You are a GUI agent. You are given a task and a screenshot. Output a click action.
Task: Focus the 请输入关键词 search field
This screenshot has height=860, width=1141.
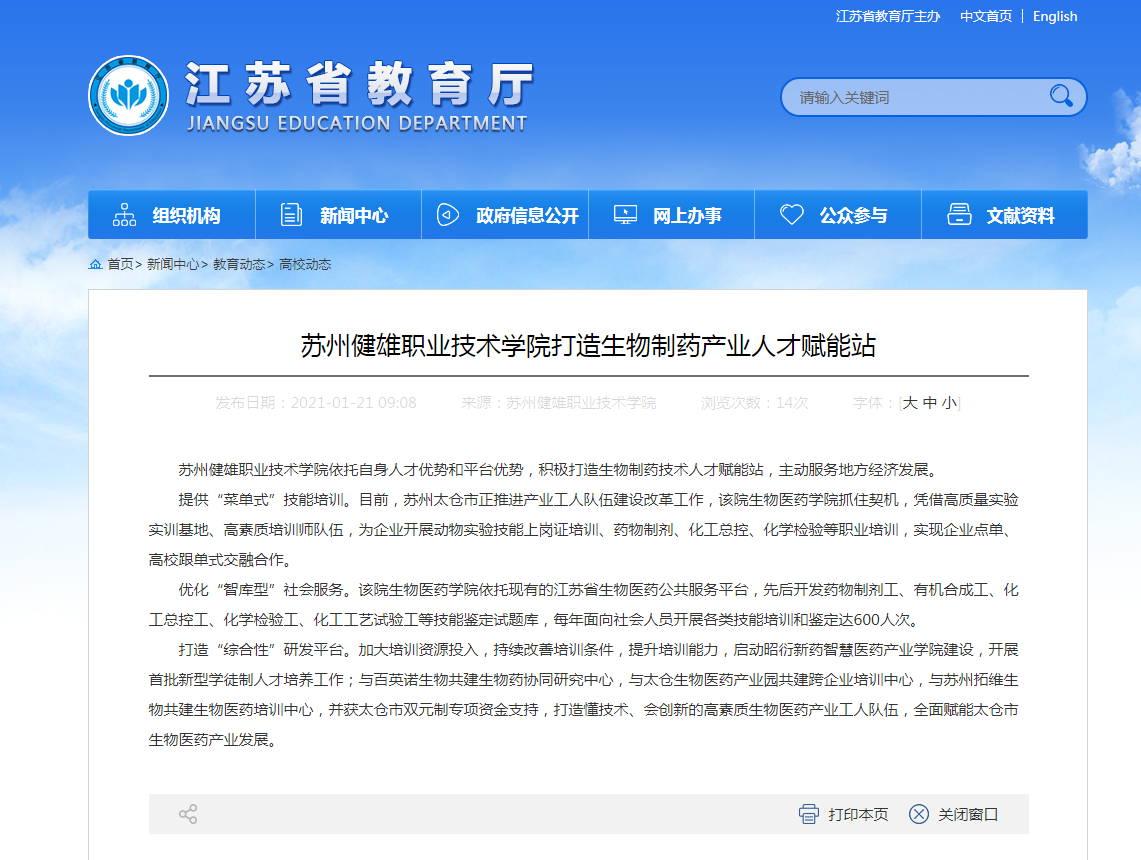pyautogui.click(x=910, y=97)
